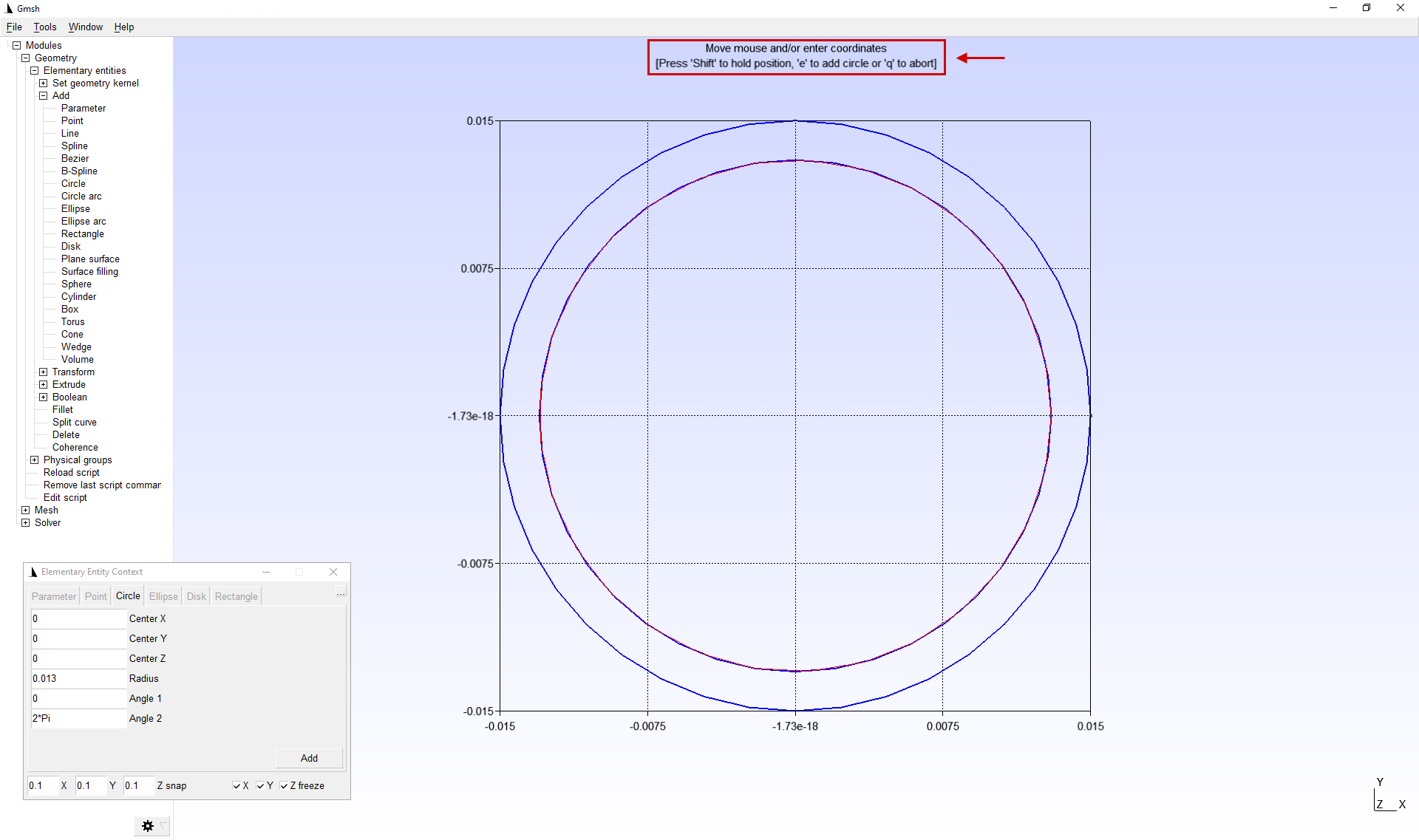Switch to the Ellipse tab
Viewport: 1419px width, 840px height.
(163, 597)
